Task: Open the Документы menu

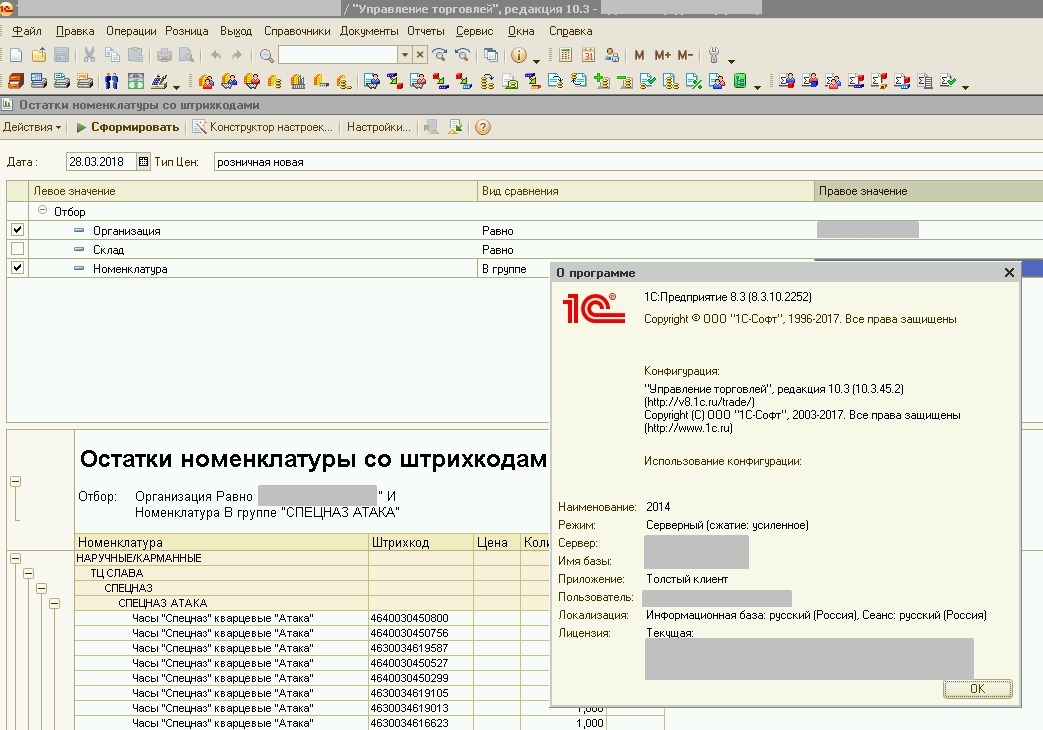Action: tap(369, 31)
